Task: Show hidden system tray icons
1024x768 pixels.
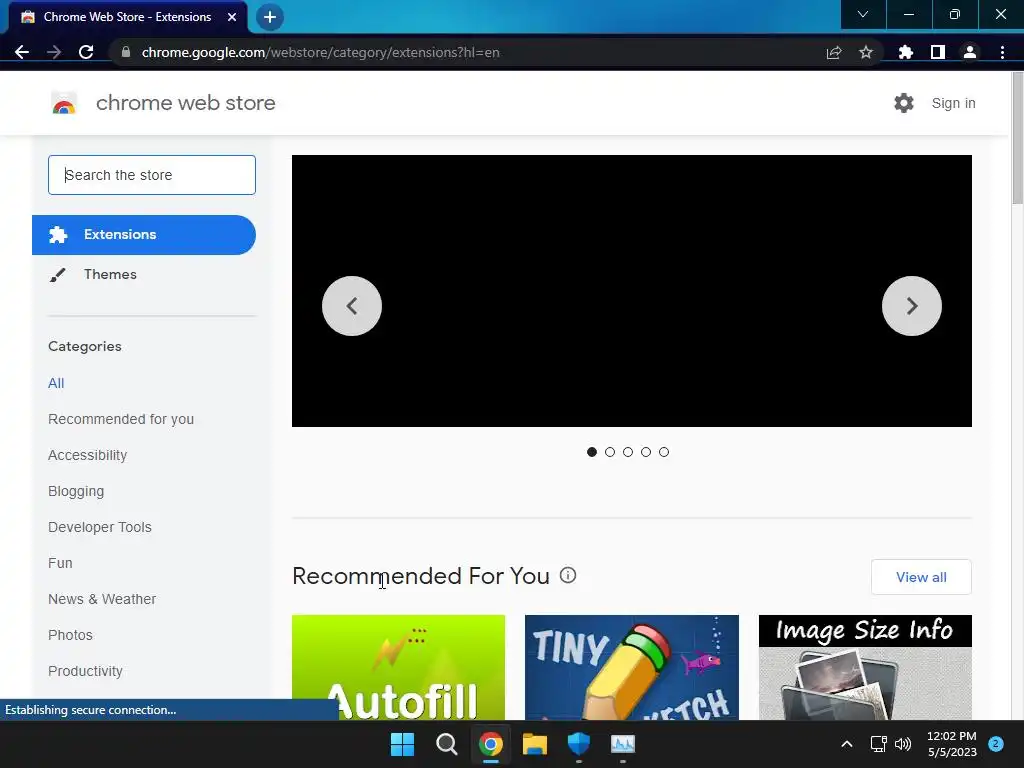Action: 846,744
